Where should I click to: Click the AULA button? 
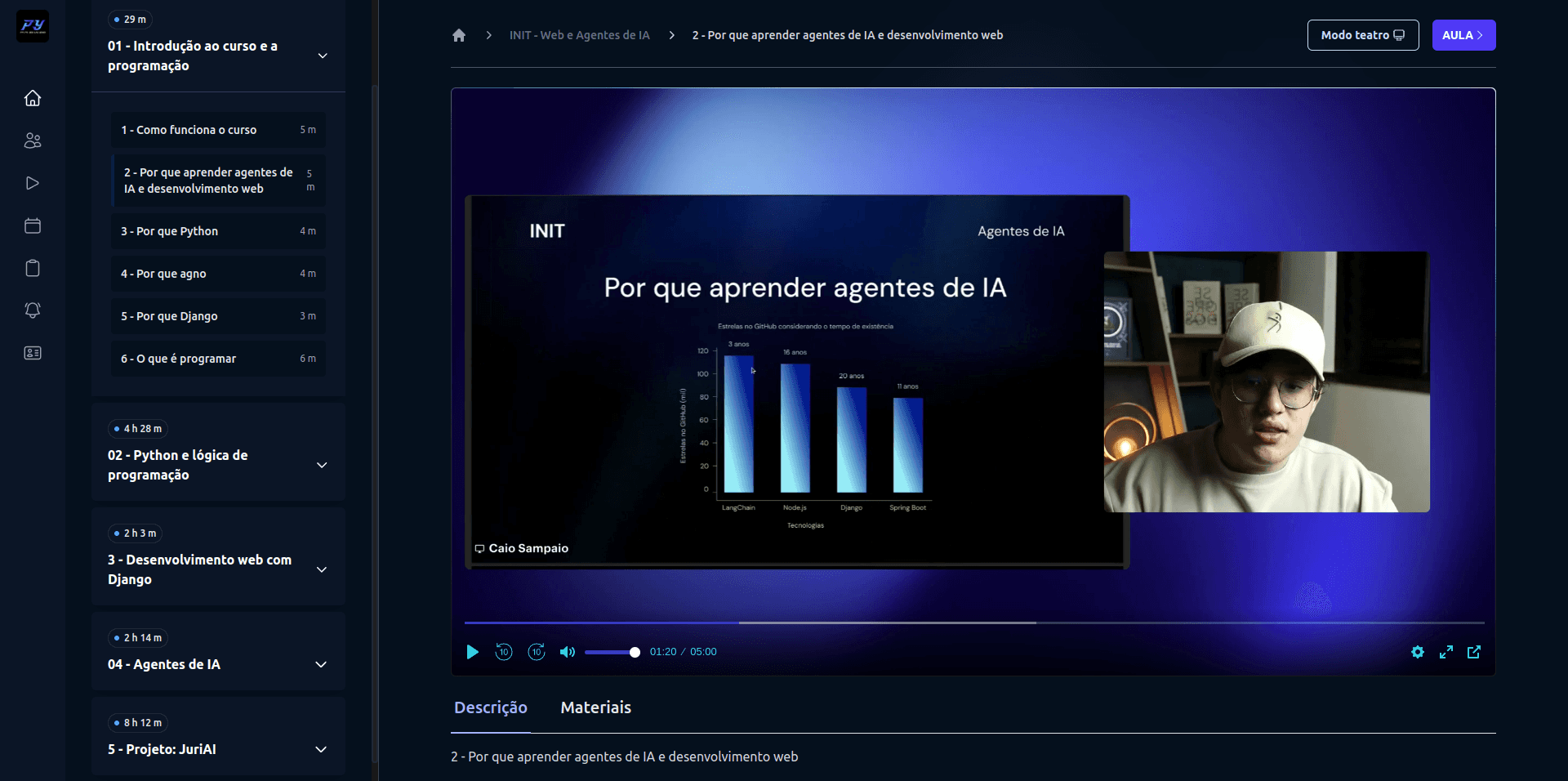pyautogui.click(x=1463, y=35)
